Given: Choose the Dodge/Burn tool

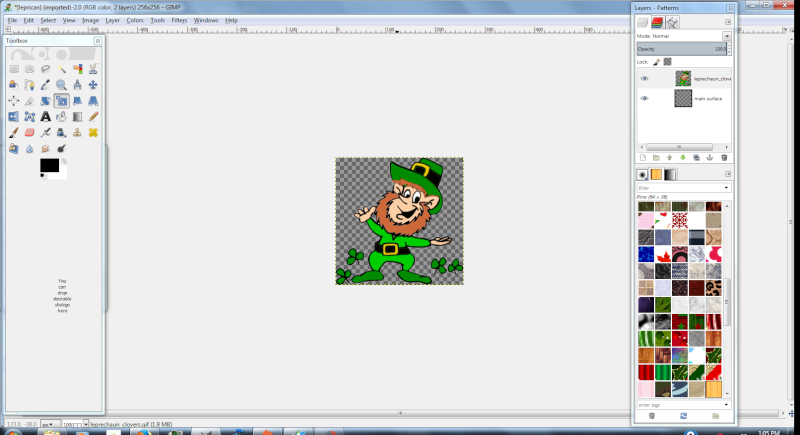Looking at the screenshot, I should pyautogui.click(x=61, y=148).
